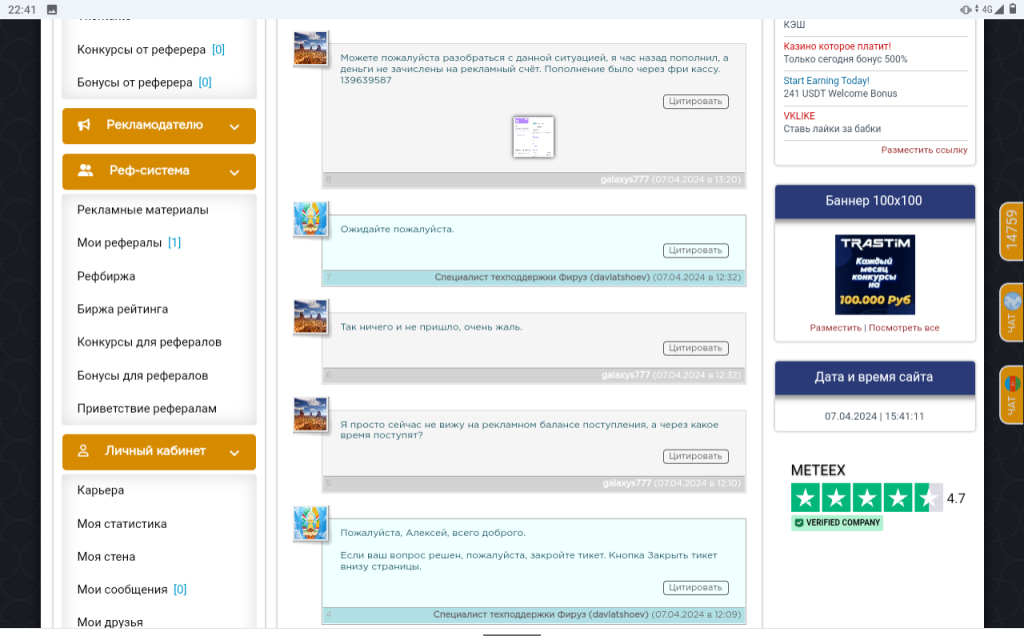Open Конкурсы для рефералов
This screenshot has height=640, width=1024.
(149, 342)
